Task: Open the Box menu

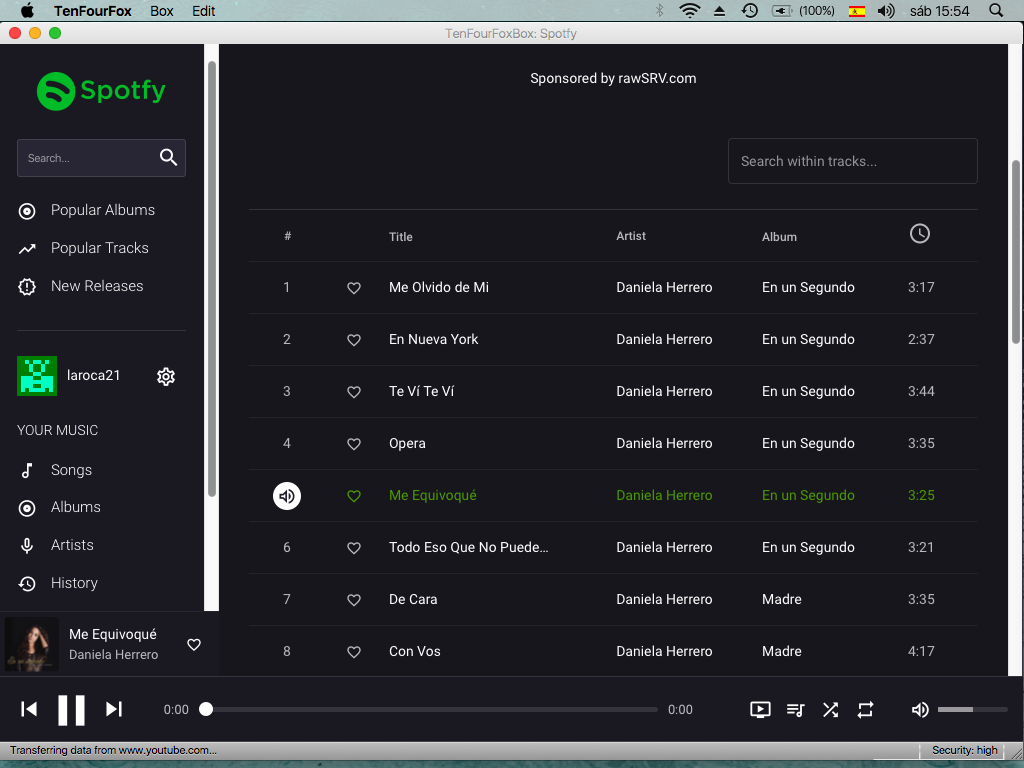Action: click(x=161, y=11)
